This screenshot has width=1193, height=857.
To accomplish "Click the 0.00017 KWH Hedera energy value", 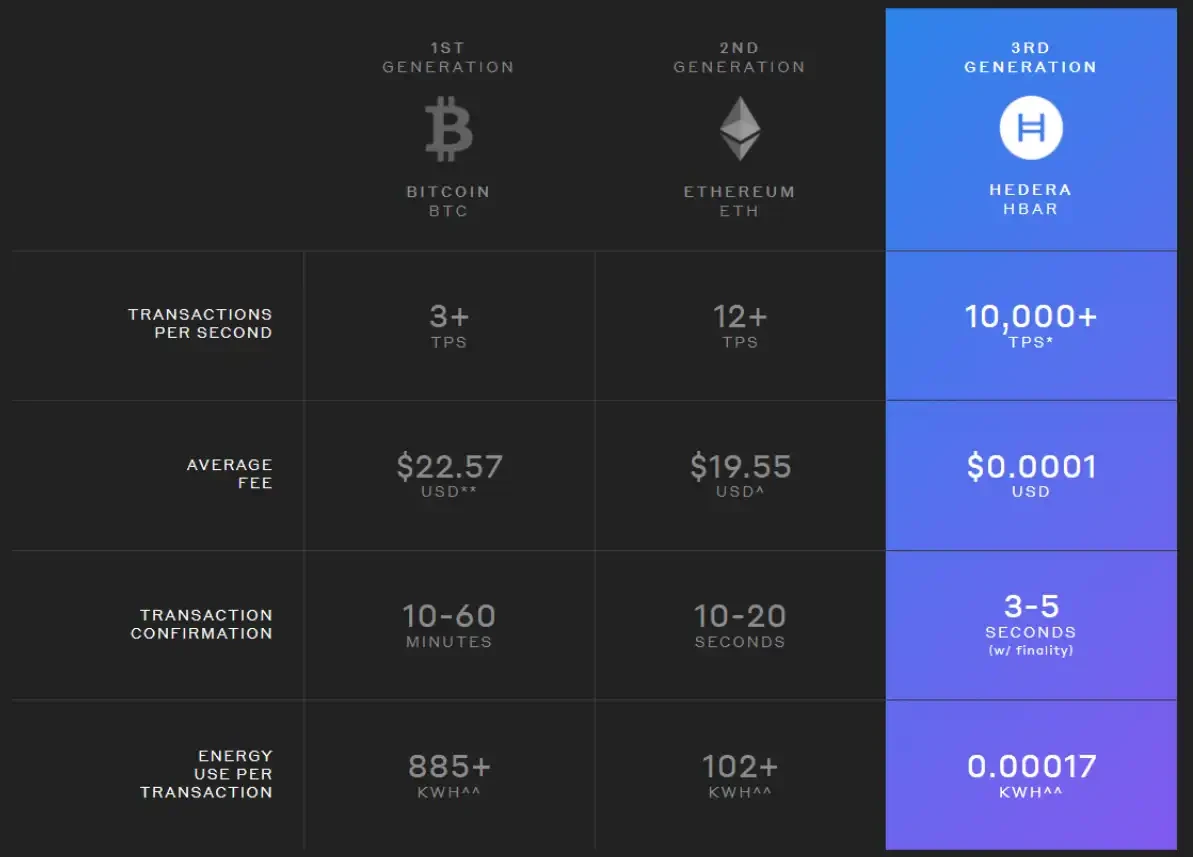I will tap(1031, 775).
